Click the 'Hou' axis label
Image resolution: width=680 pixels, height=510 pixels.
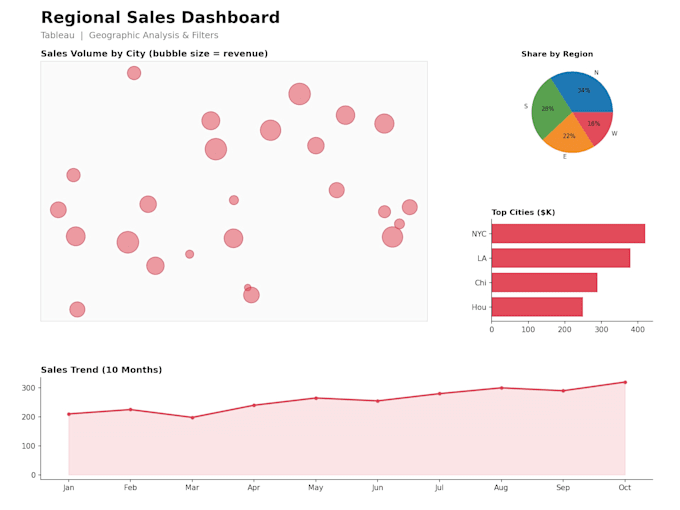tap(479, 307)
